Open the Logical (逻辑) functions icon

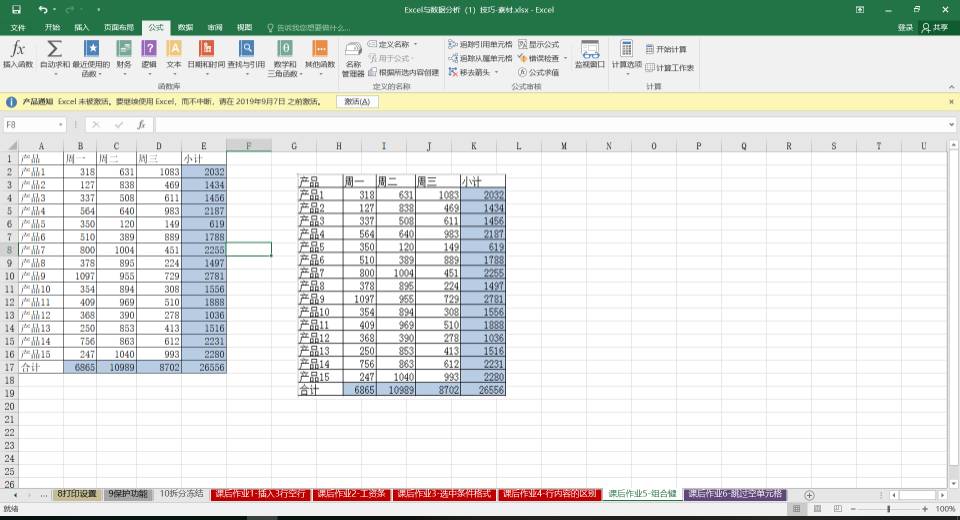(x=149, y=55)
